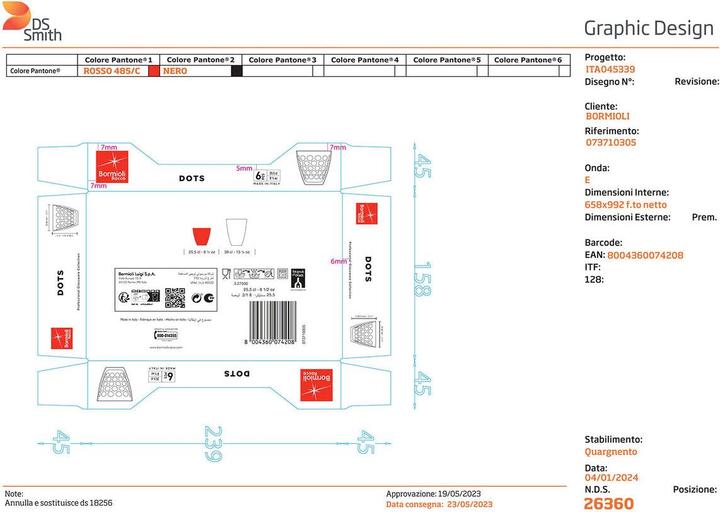This screenshot has height=512, width=720.
Task: Click the vertical DOTS title on the right panel
Action: pyautogui.click(x=368, y=269)
